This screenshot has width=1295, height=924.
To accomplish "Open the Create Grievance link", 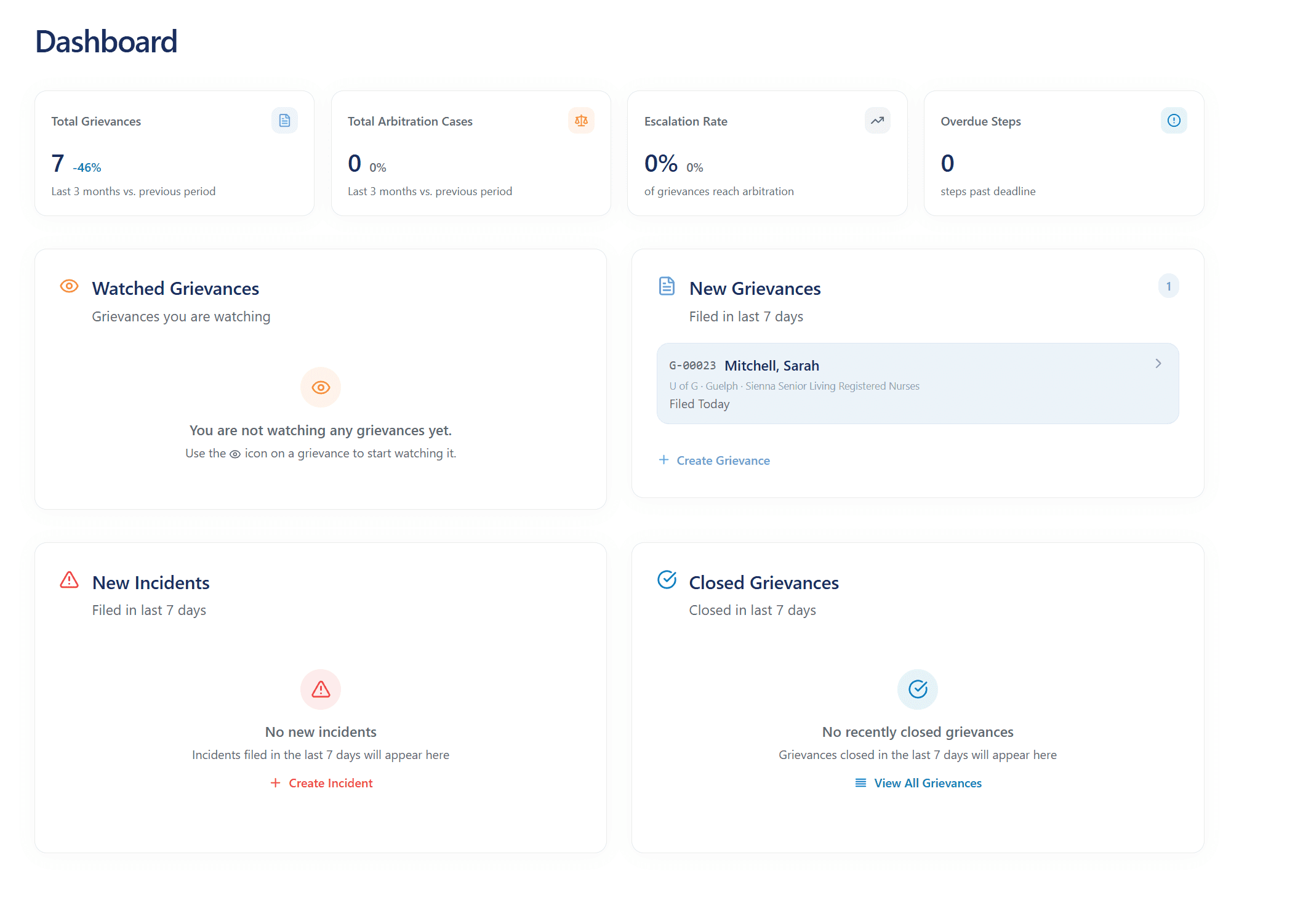I will pyautogui.click(x=723, y=460).
